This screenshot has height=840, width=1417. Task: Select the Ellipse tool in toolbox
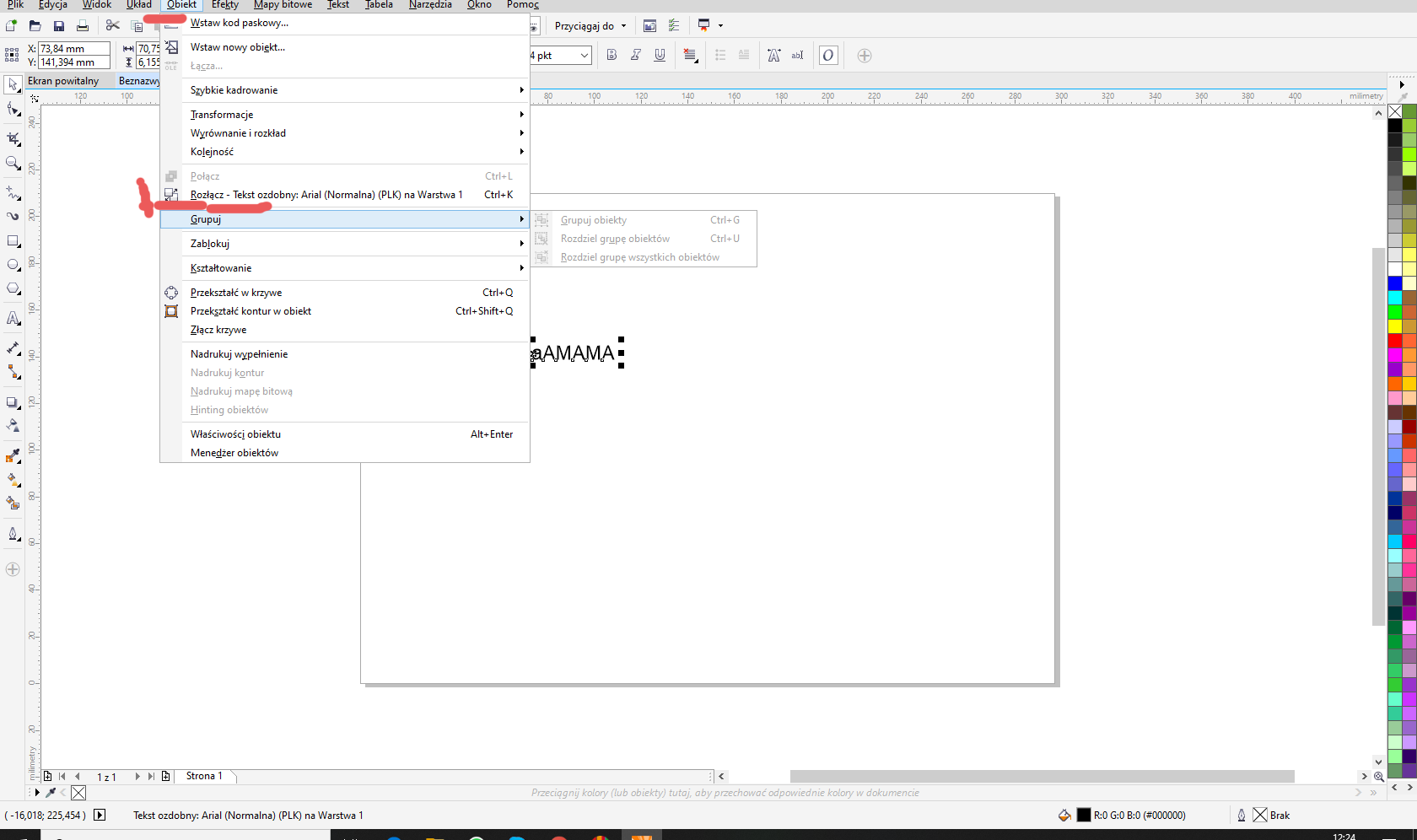tap(13, 265)
